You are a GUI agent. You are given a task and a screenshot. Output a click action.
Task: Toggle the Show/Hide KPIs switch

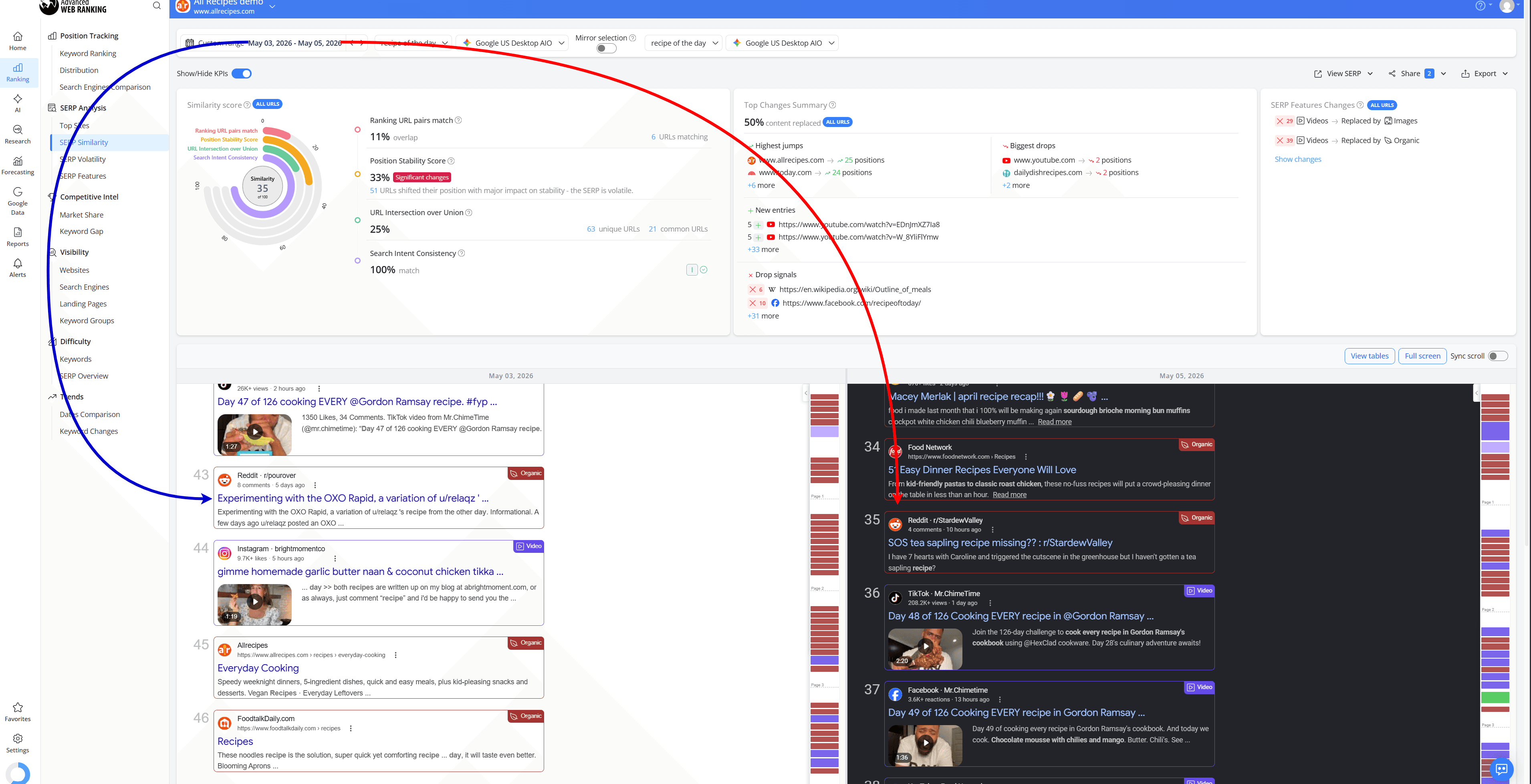click(241, 74)
